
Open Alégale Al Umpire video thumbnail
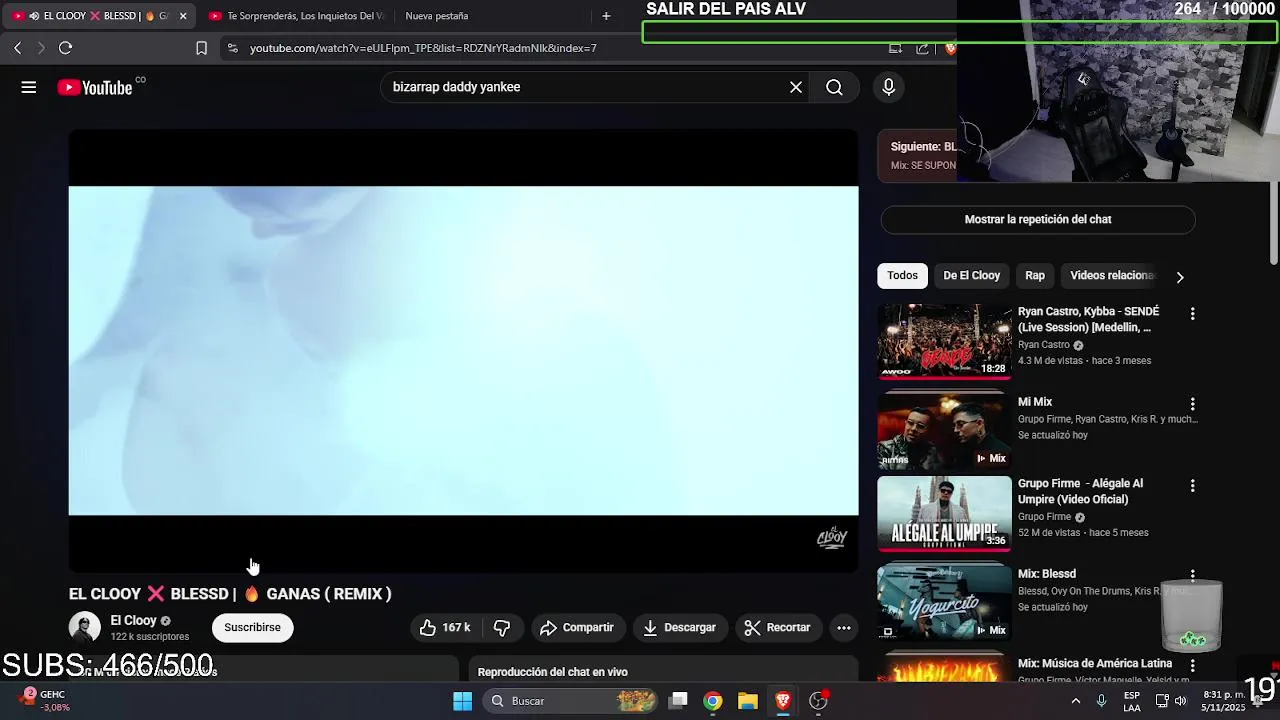tap(944, 513)
